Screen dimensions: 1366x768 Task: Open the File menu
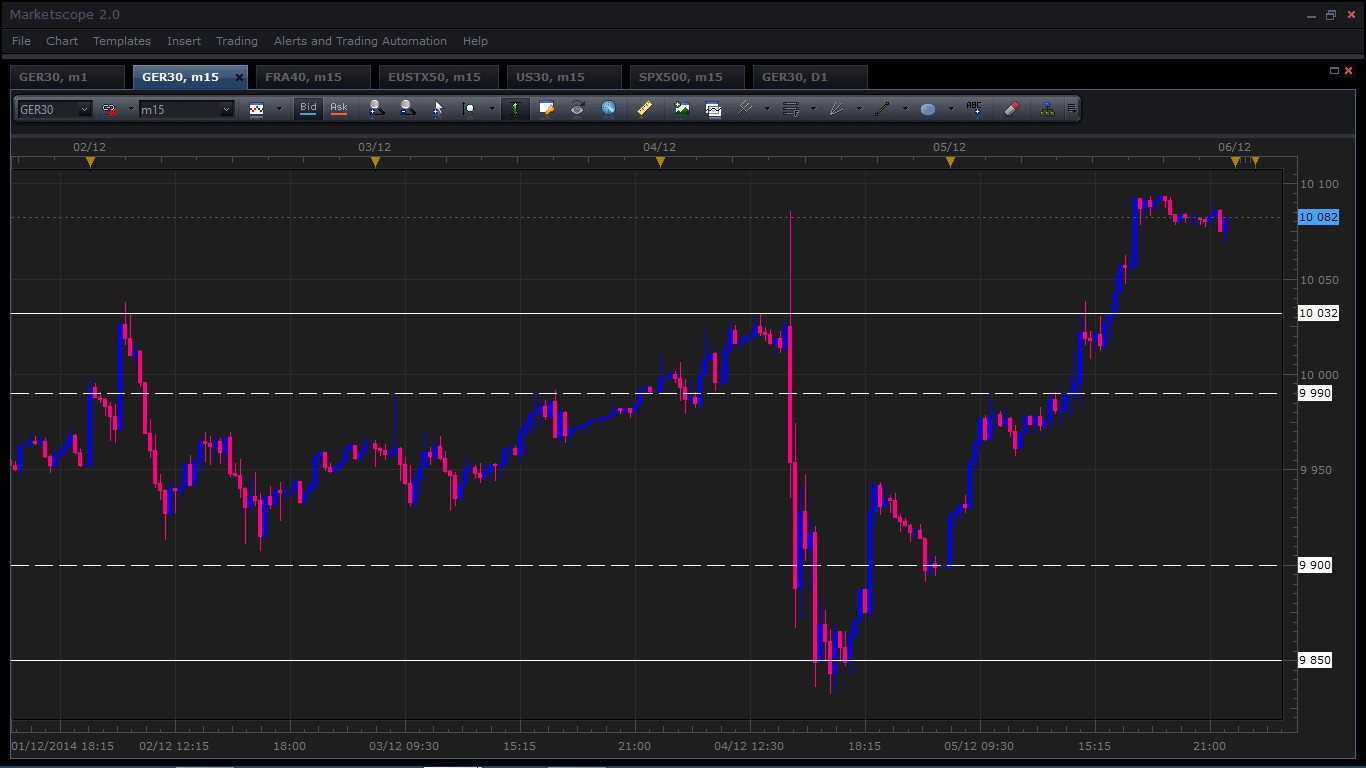pos(21,41)
